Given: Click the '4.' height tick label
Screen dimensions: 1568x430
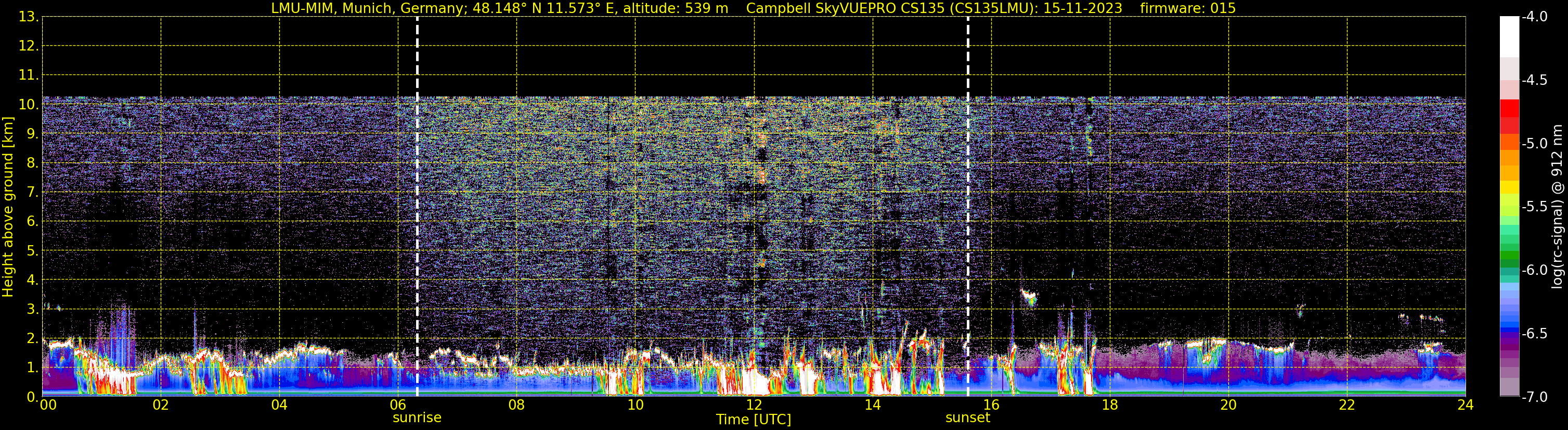Looking at the screenshot, I should click(32, 280).
